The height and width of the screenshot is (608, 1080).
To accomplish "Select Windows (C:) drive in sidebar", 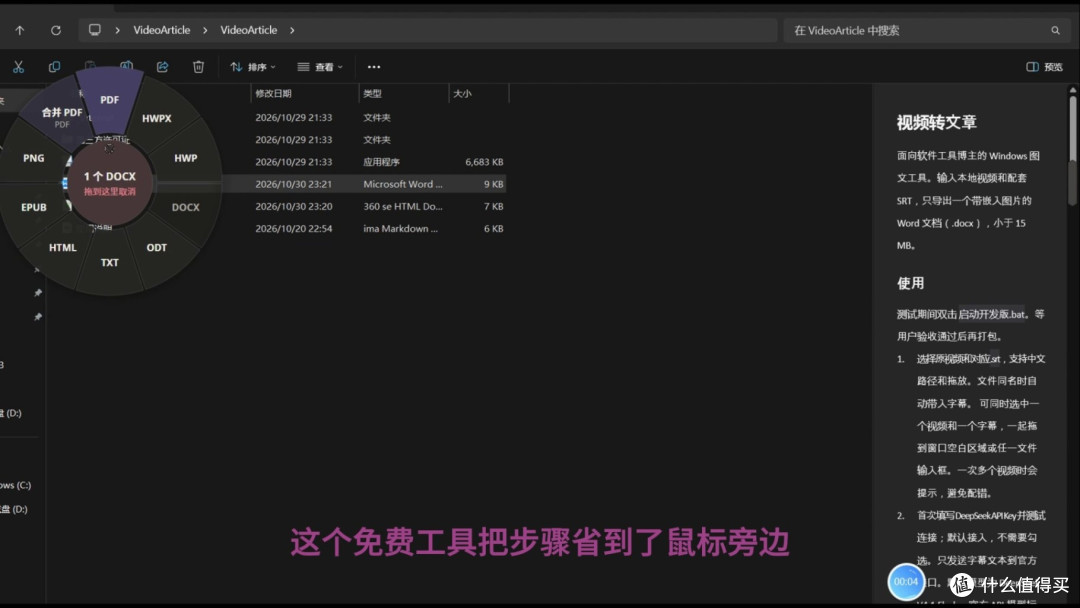I will [15, 485].
